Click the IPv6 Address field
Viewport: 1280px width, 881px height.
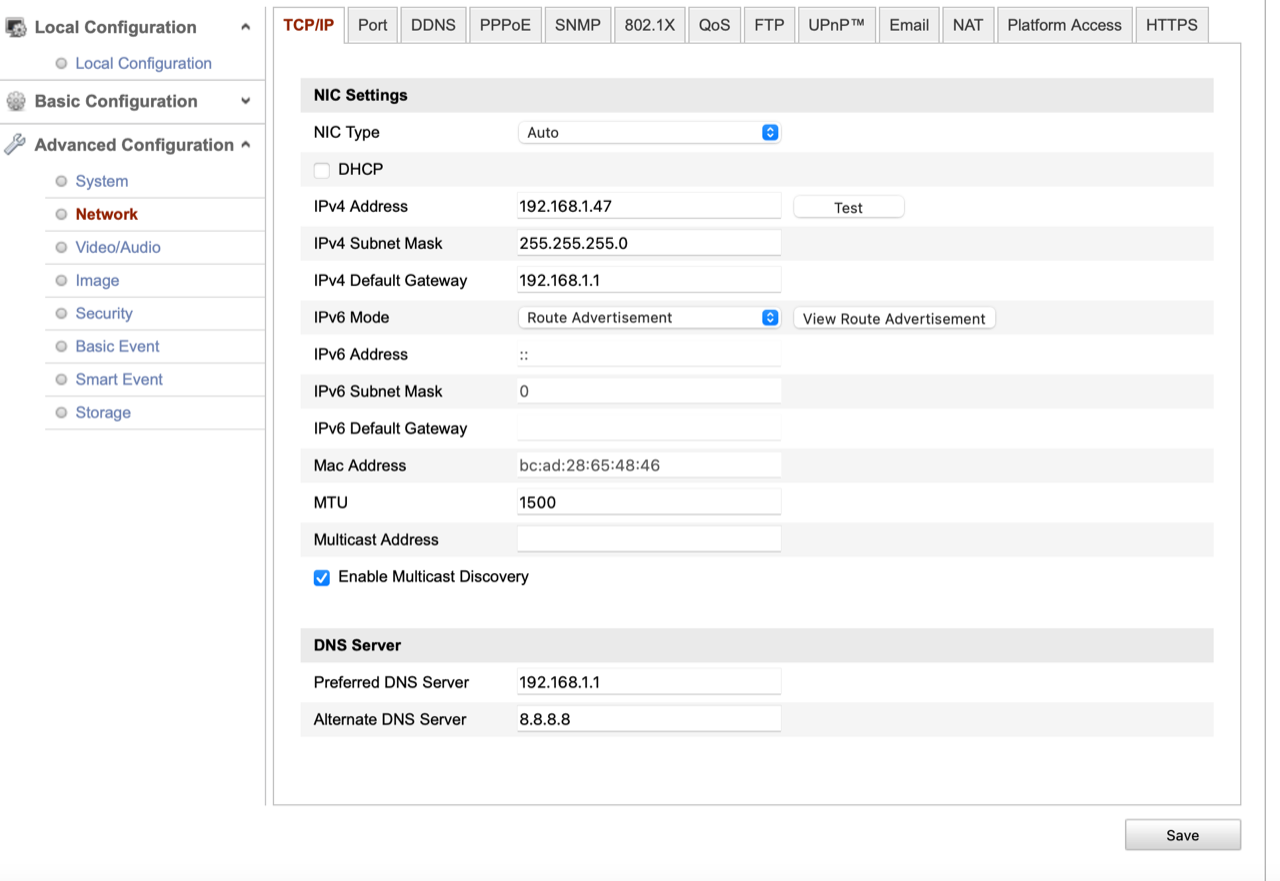(x=648, y=354)
